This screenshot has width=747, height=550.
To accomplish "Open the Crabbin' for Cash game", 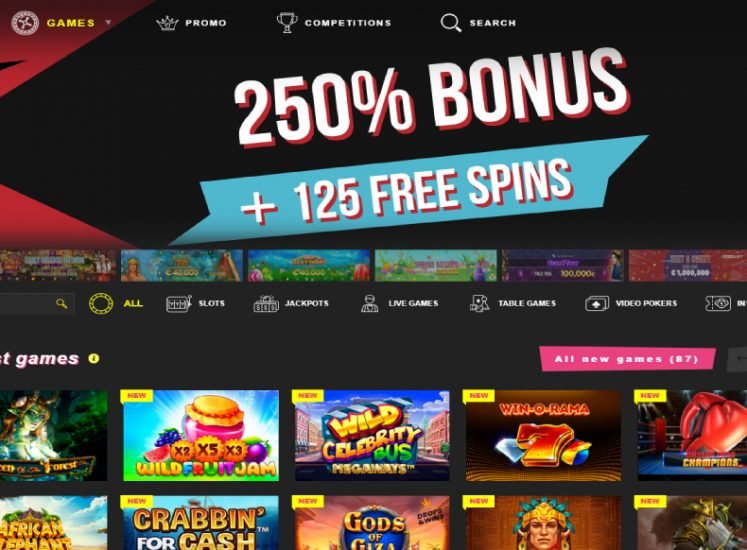I will tap(200, 522).
